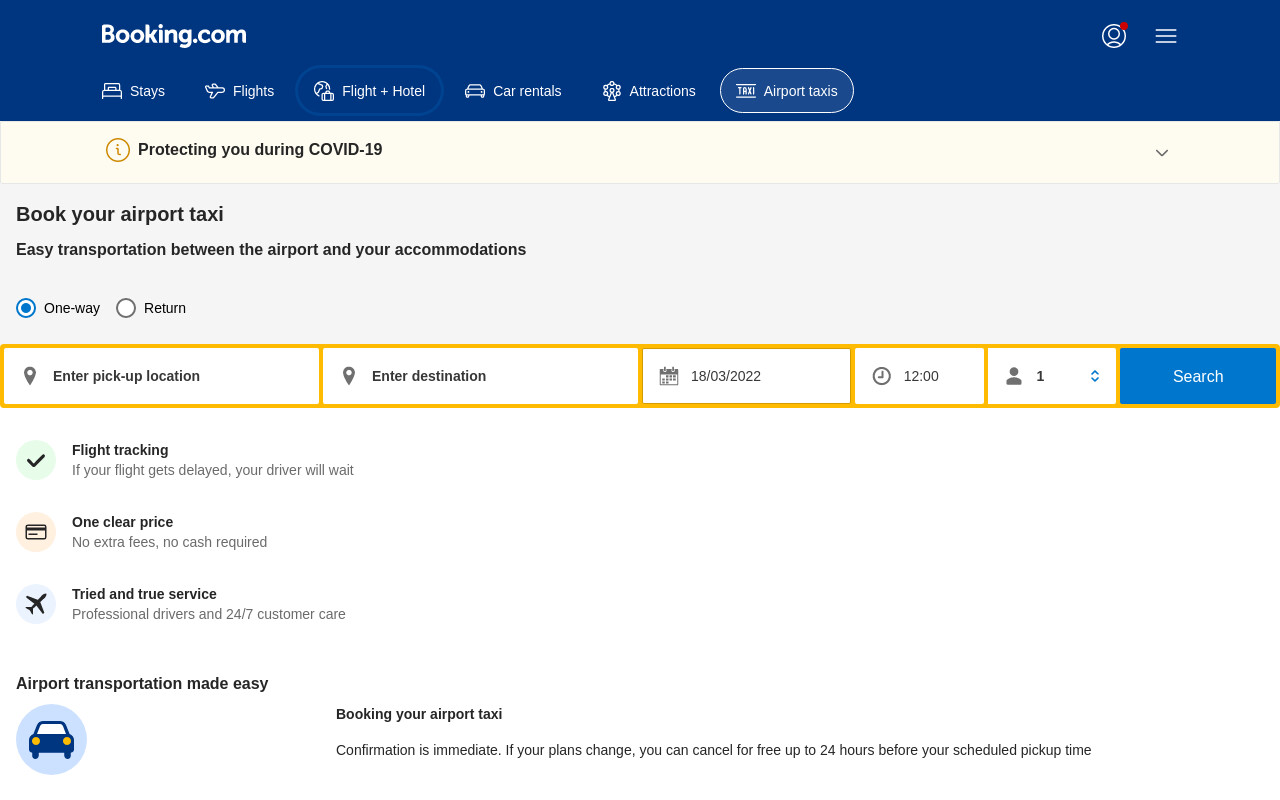Click the Booking.com logo
The width and height of the screenshot is (1280, 800).
click(174, 36)
